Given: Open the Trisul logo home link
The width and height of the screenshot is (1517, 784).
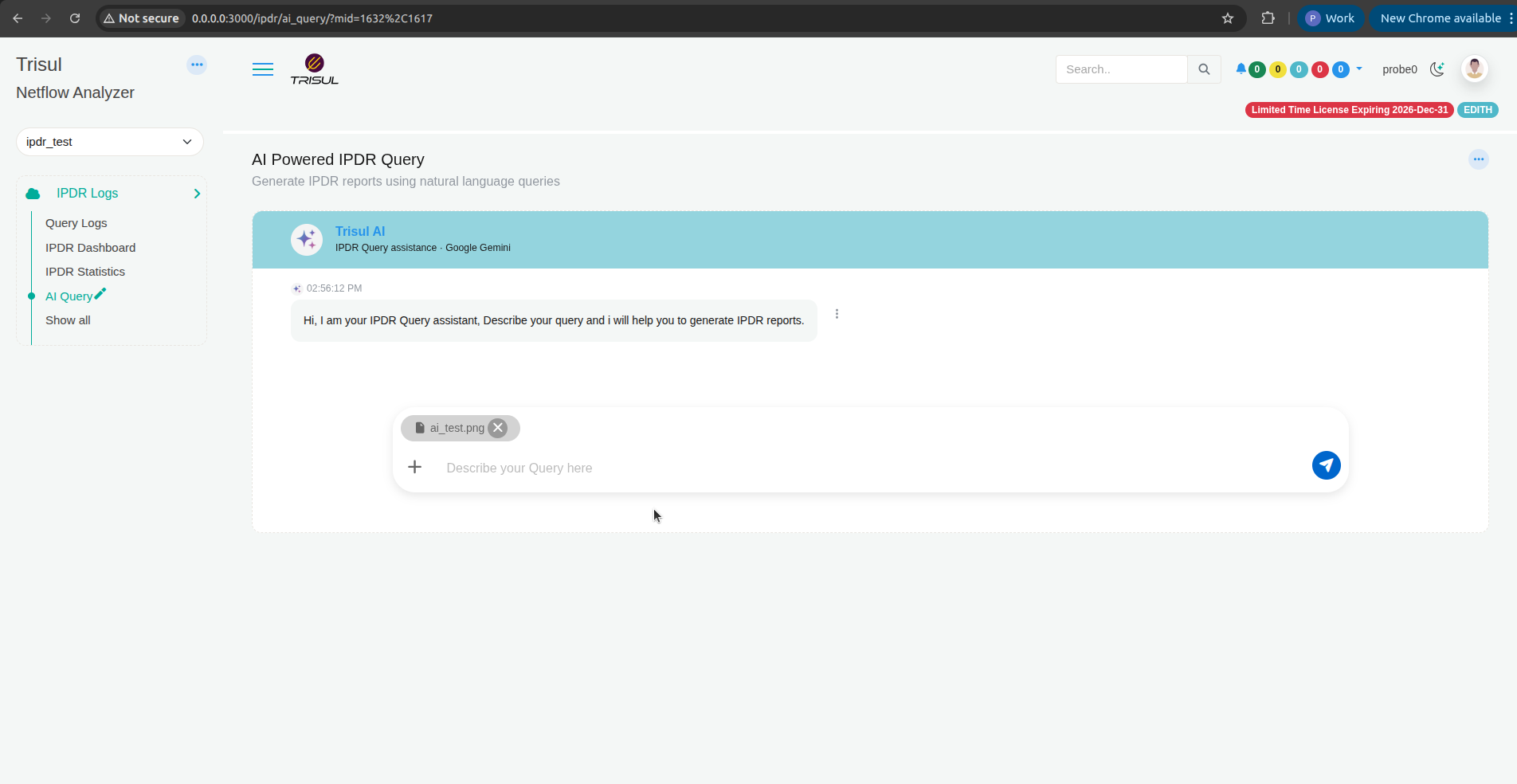Looking at the screenshot, I should [x=315, y=69].
